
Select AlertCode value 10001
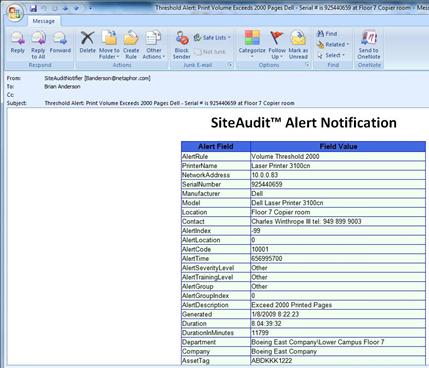point(260,249)
